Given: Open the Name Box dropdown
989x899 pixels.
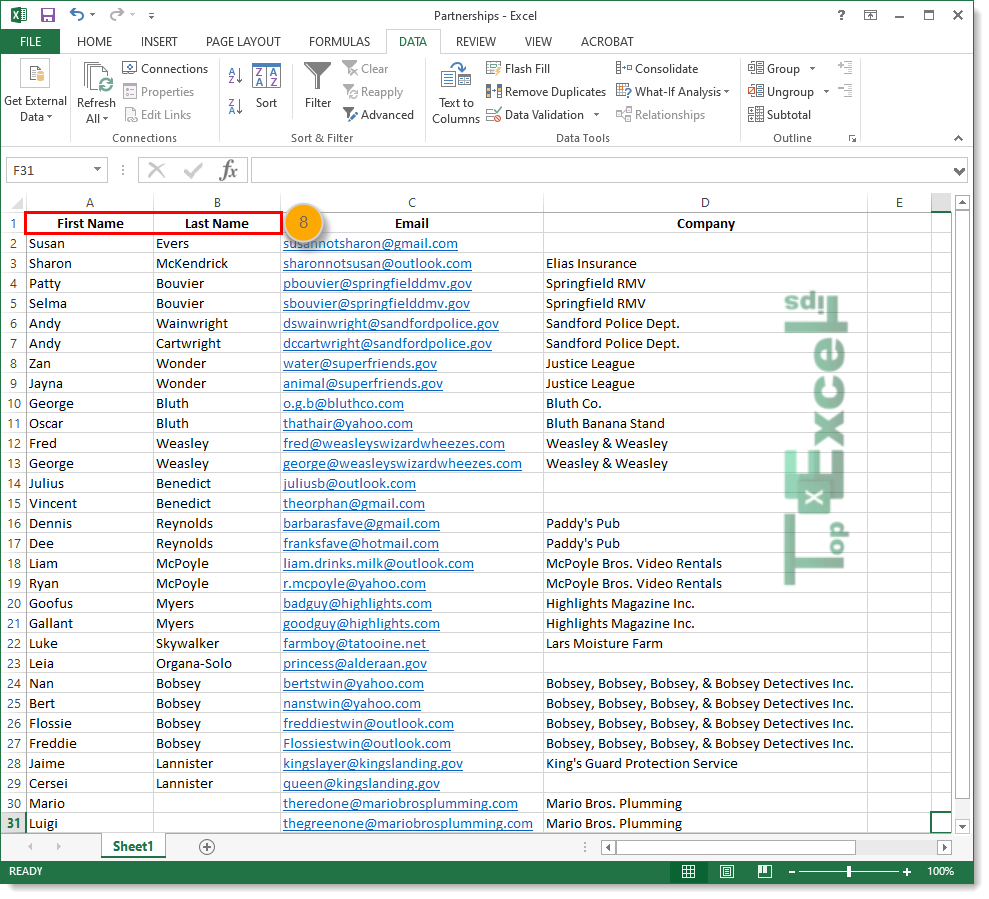Looking at the screenshot, I should point(97,170).
